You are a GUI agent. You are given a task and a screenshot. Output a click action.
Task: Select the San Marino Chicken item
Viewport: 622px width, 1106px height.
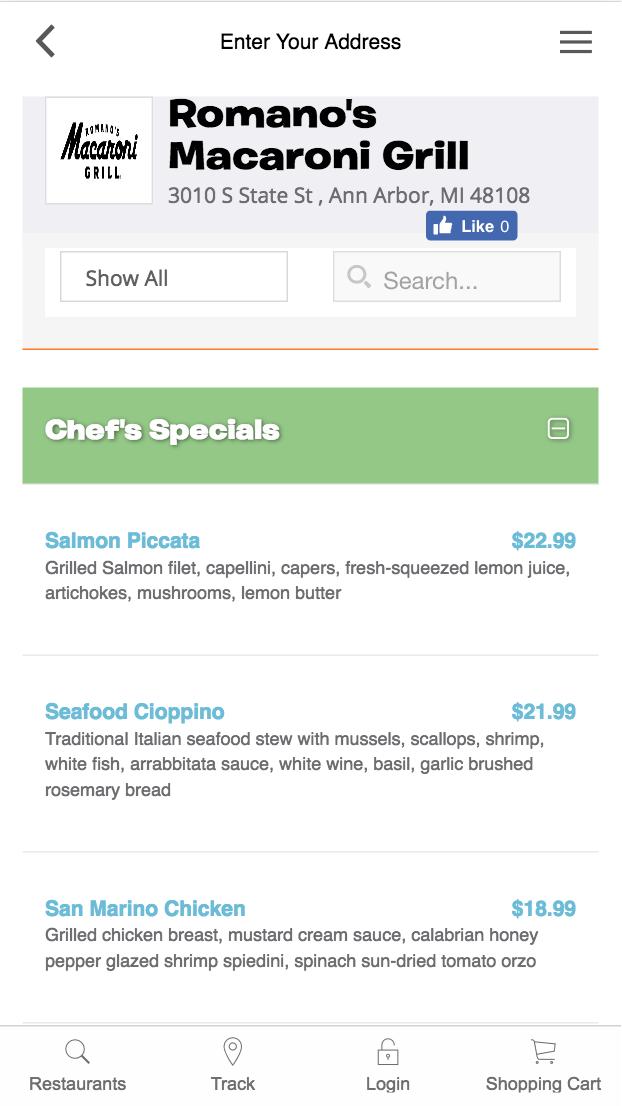click(145, 909)
